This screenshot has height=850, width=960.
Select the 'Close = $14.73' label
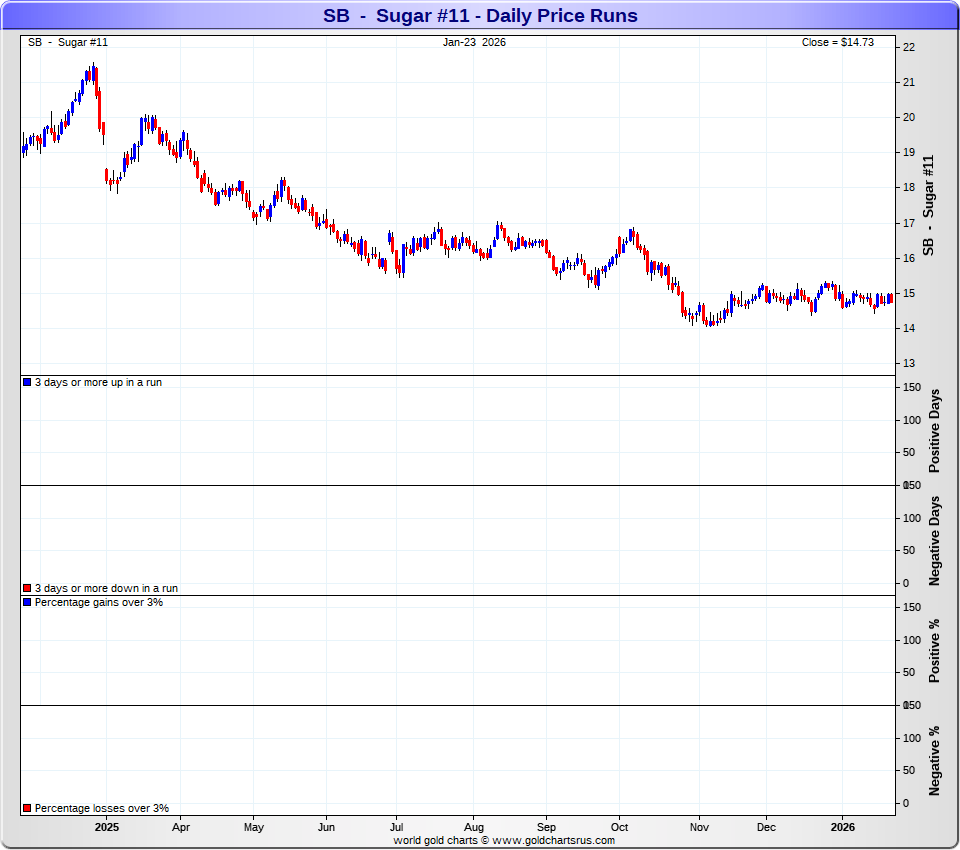coord(838,42)
